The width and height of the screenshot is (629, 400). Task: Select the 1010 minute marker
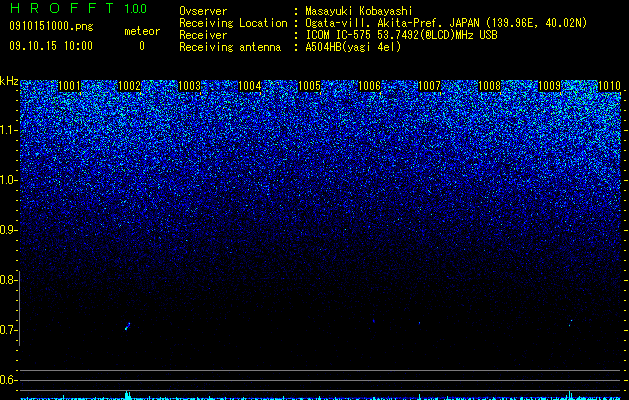609,86
